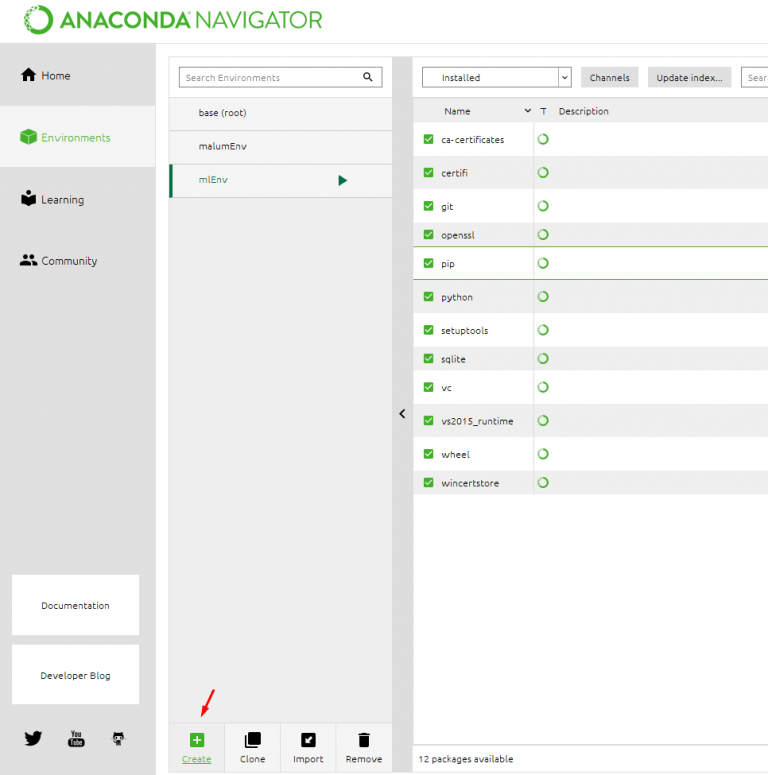
Task: Open the Installed filter dropdown
Action: (497, 78)
